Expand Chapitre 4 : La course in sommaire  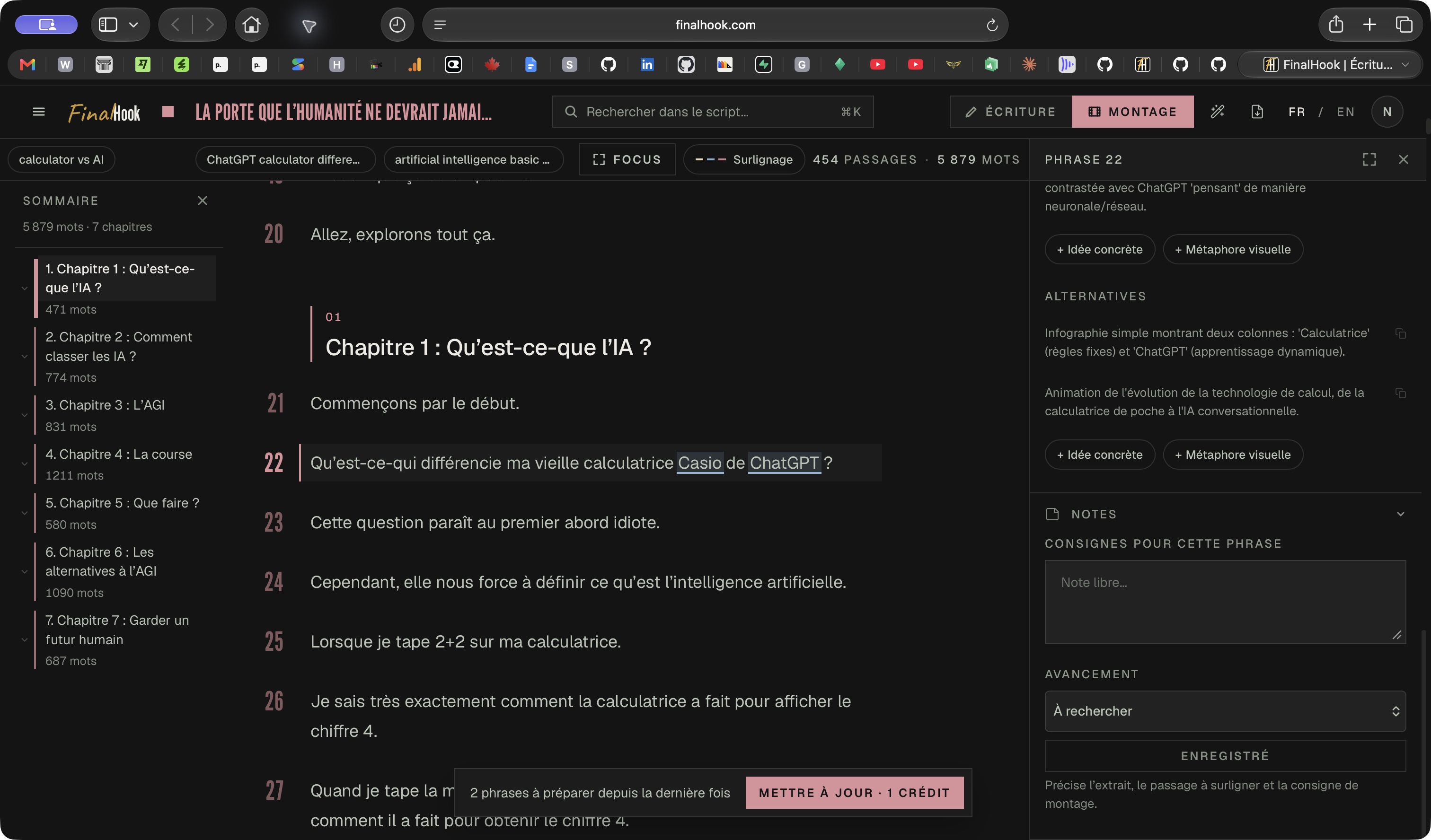click(25, 464)
